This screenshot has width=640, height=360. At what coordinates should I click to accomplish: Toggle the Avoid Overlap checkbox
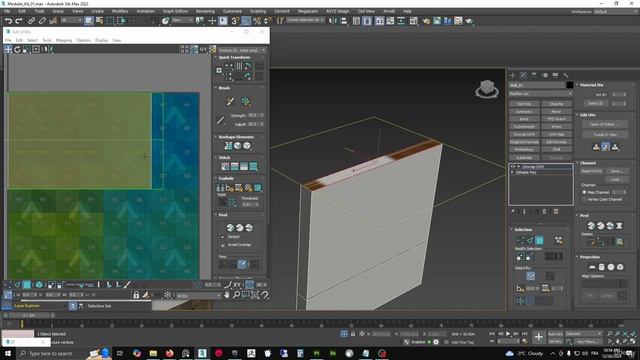(x=223, y=245)
